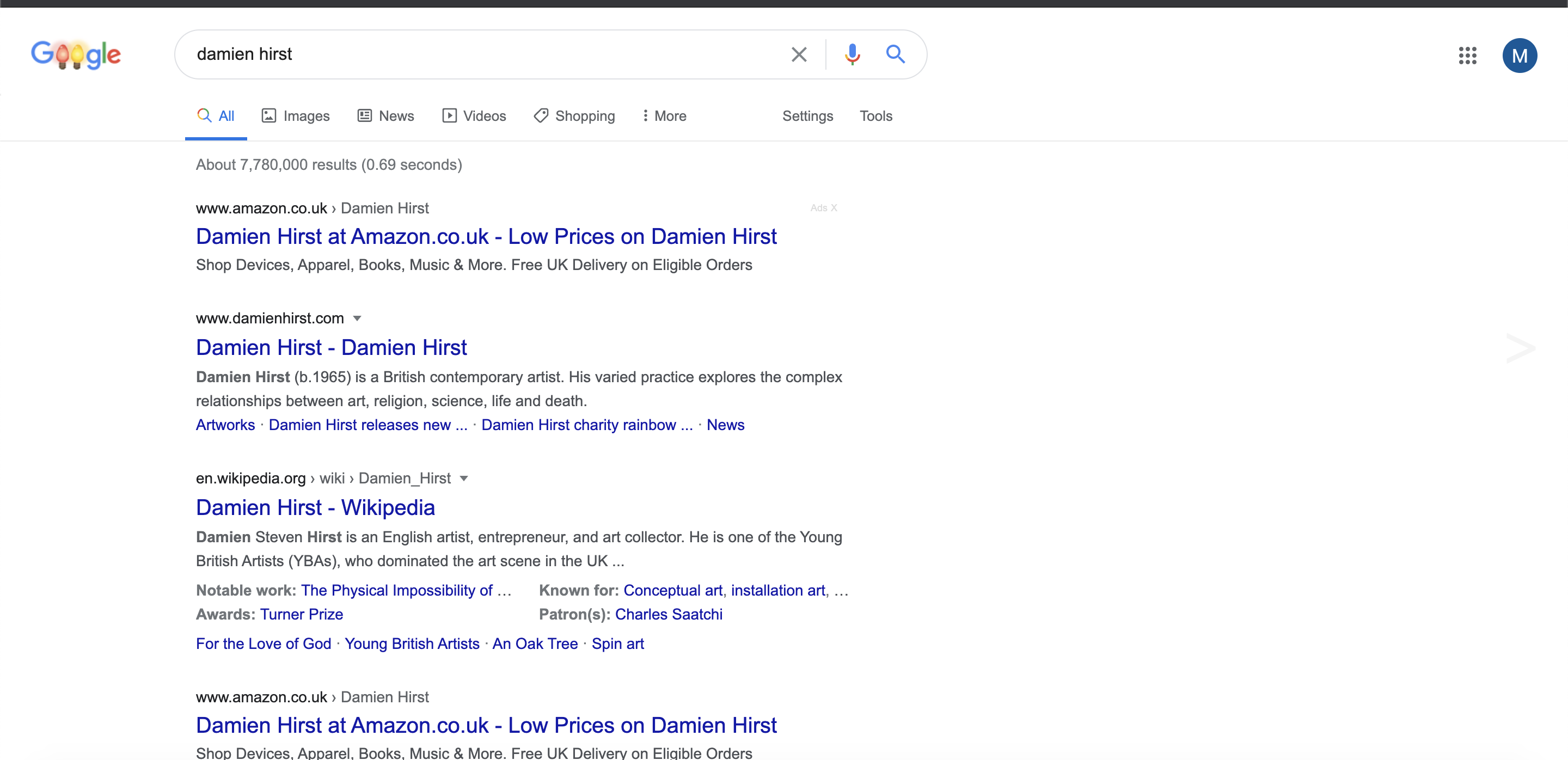Screen dimensions: 1568x760
Task: Click the Google holiday logo
Action: (x=76, y=55)
